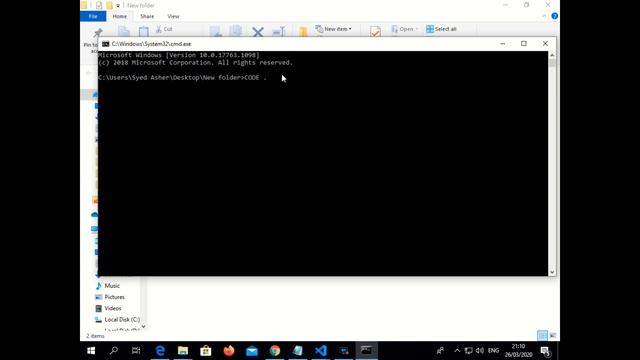
Task: Click the Properties checkmark icon in ribbon
Action: click(375, 31)
